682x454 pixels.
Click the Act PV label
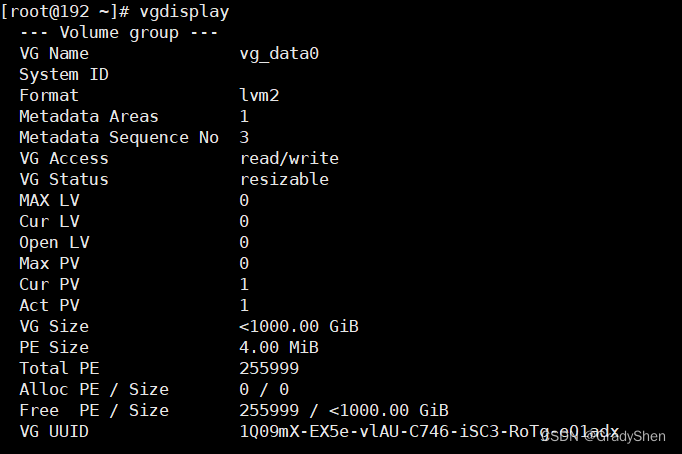click(x=48, y=305)
